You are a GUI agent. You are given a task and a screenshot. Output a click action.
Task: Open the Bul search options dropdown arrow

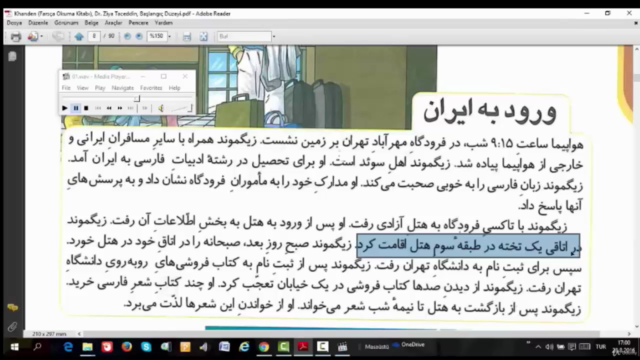point(274,37)
